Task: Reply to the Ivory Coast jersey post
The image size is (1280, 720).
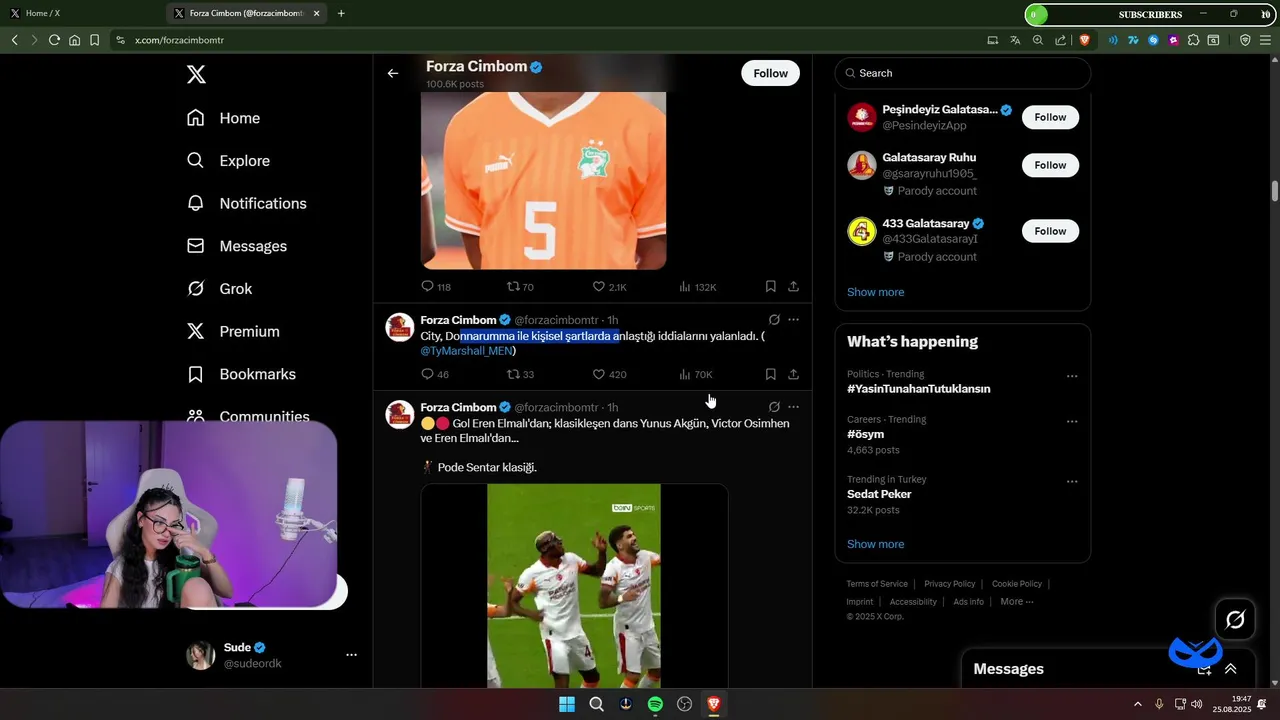Action: [x=436, y=287]
